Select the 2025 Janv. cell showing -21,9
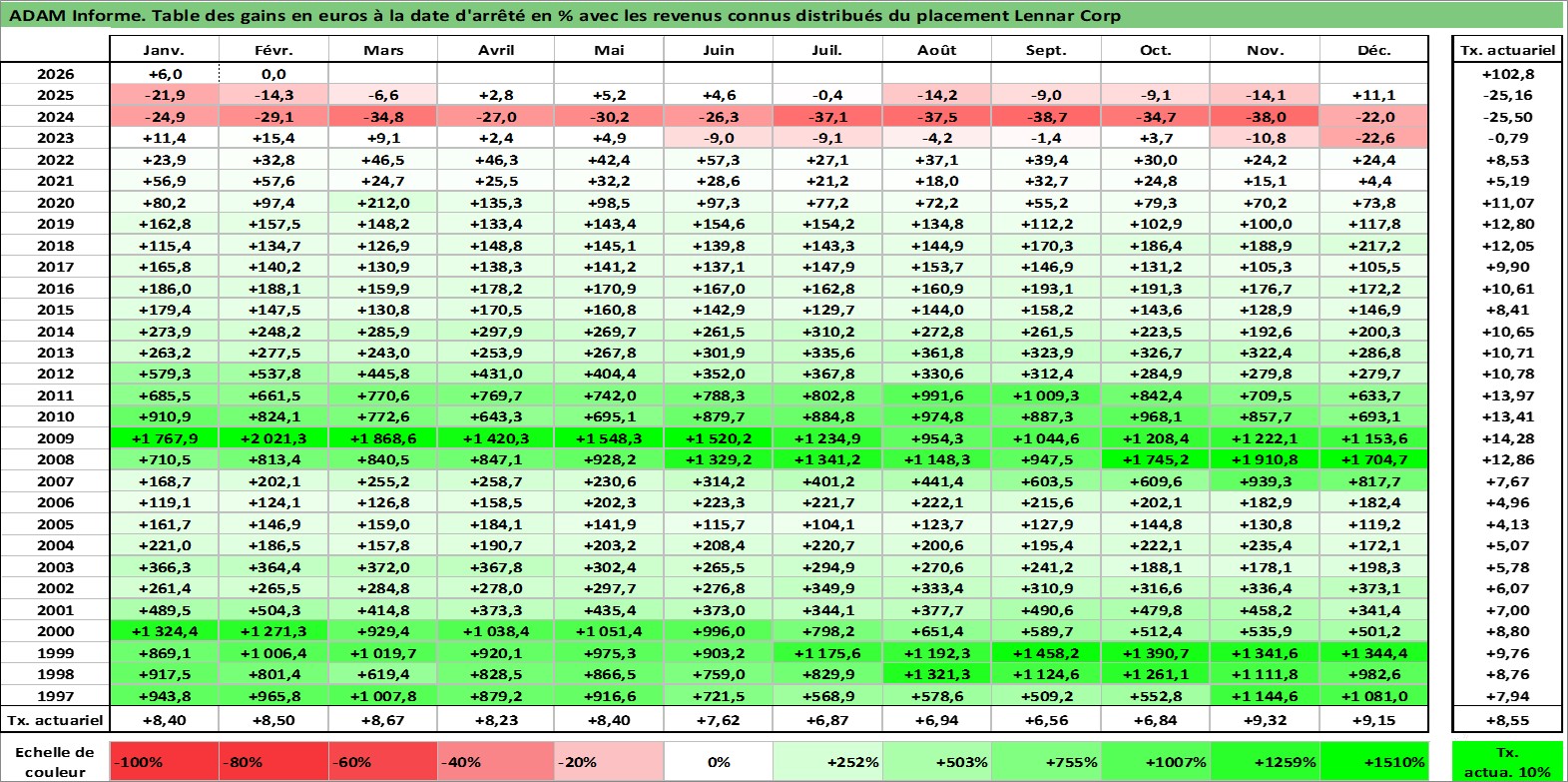The image size is (1568, 782). [164, 95]
